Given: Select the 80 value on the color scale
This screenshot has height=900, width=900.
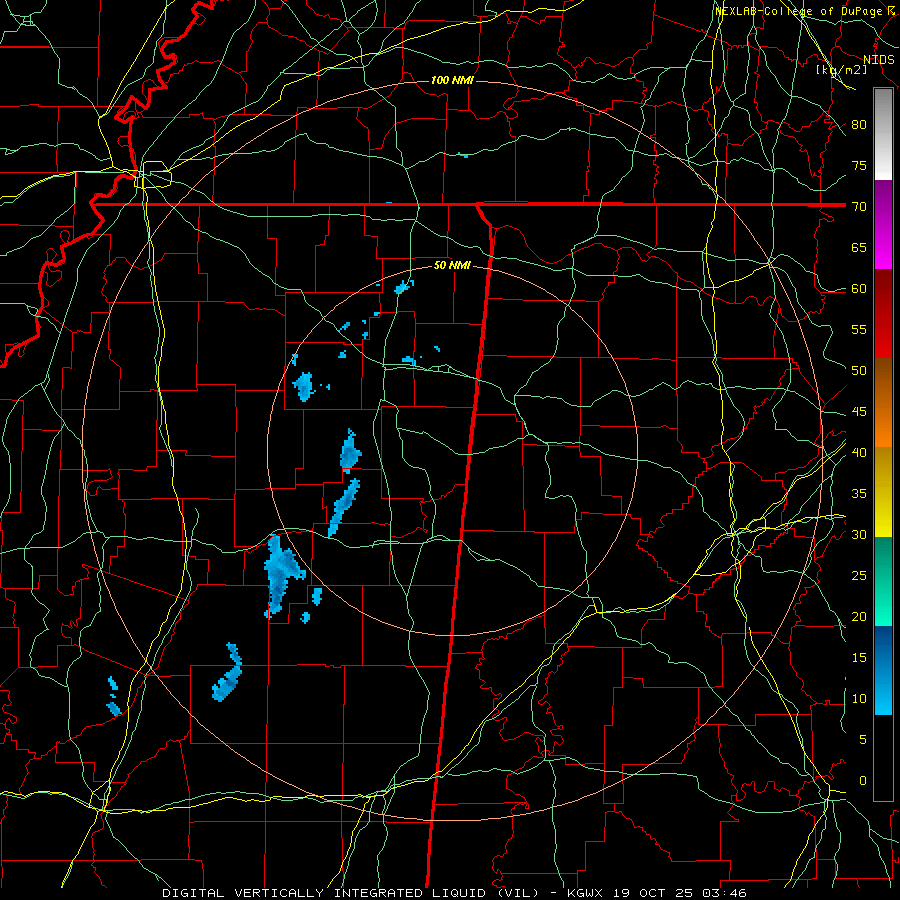Looking at the screenshot, I should 859,125.
